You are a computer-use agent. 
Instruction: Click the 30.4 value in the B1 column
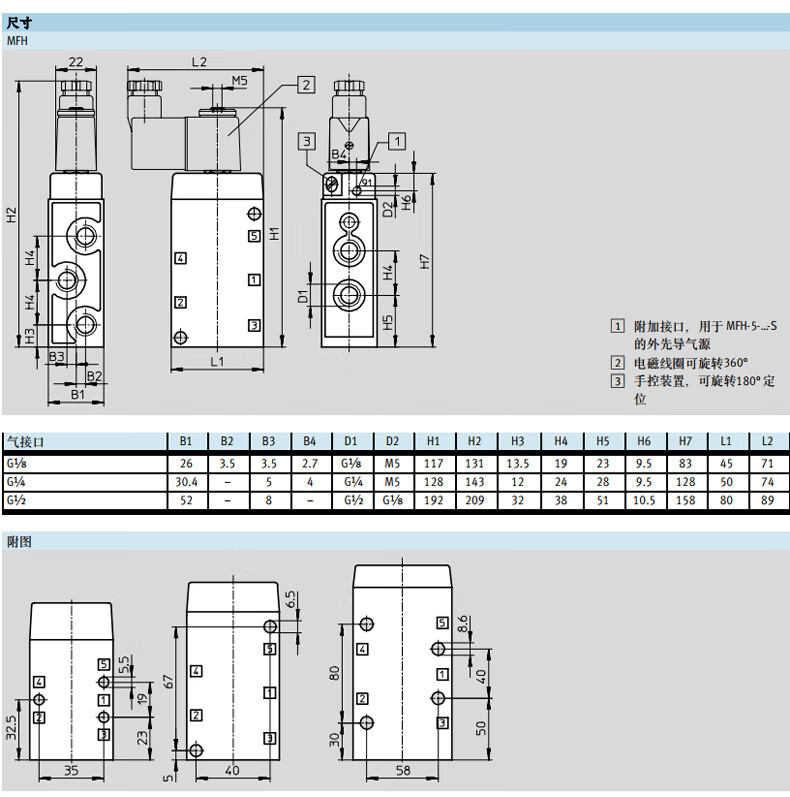[x=185, y=482]
